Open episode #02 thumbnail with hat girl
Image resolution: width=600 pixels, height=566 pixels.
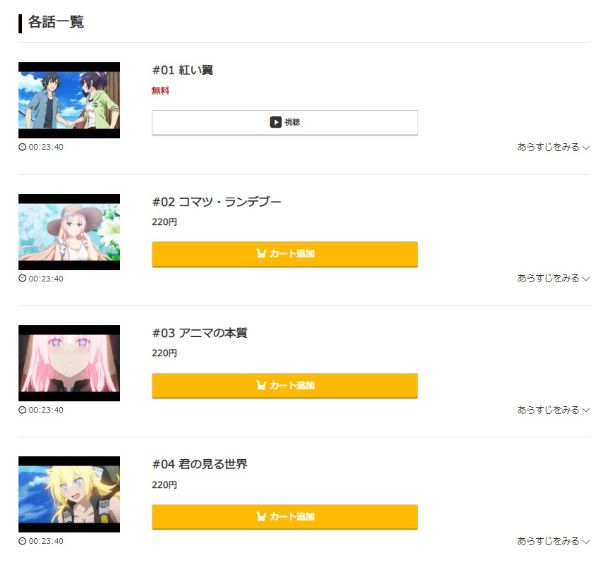(x=69, y=232)
